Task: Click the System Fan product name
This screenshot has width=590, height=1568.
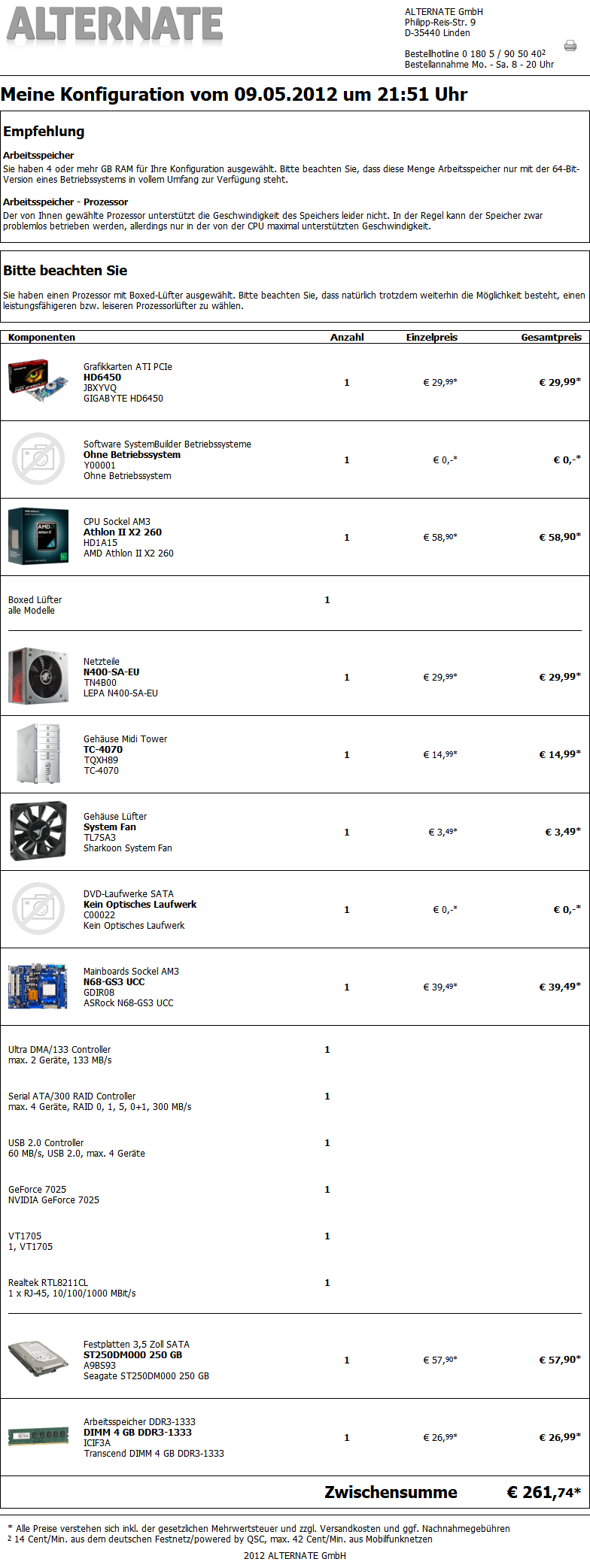Action: pos(110,827)
